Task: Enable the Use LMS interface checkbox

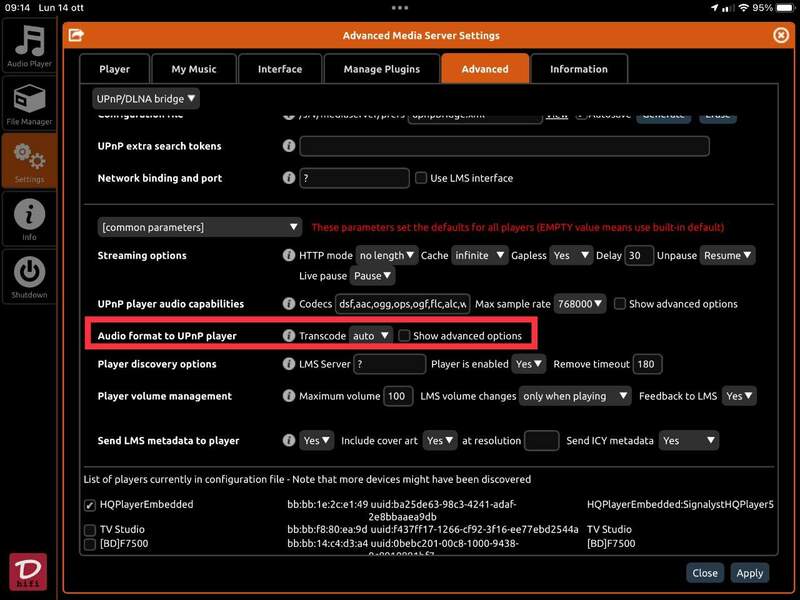Action: (421, 178)
